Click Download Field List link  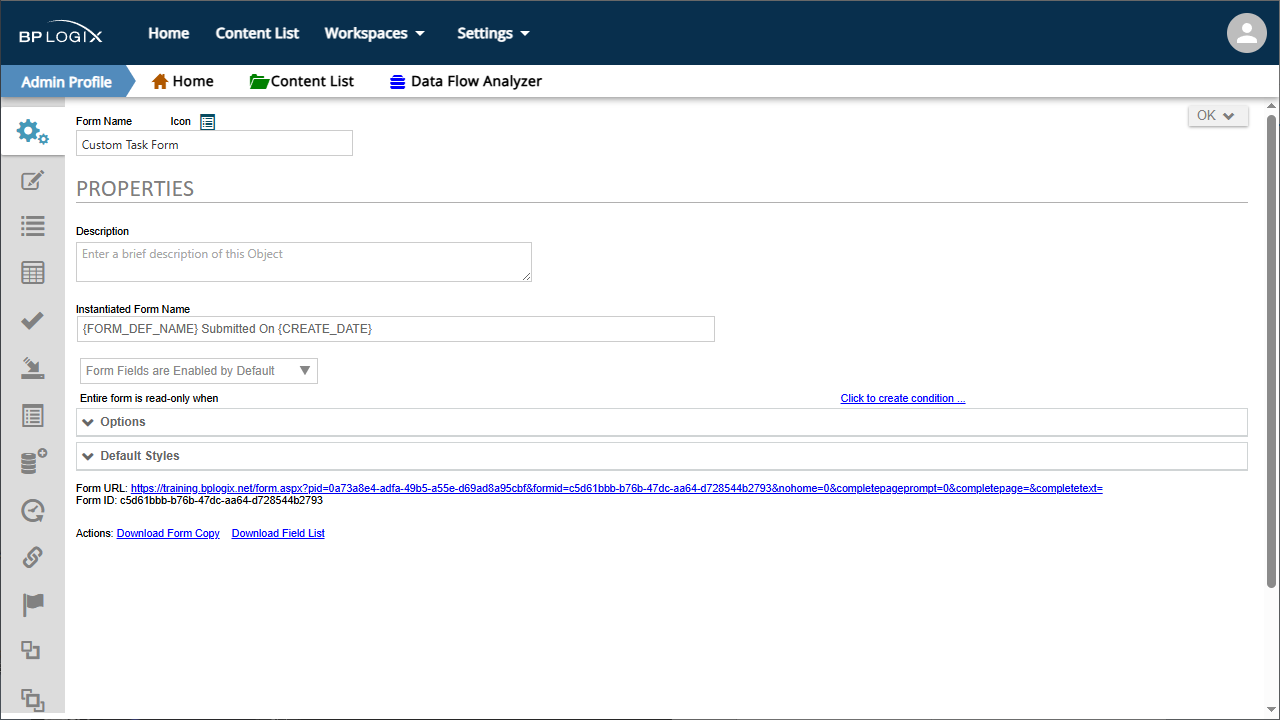(278, 533)
